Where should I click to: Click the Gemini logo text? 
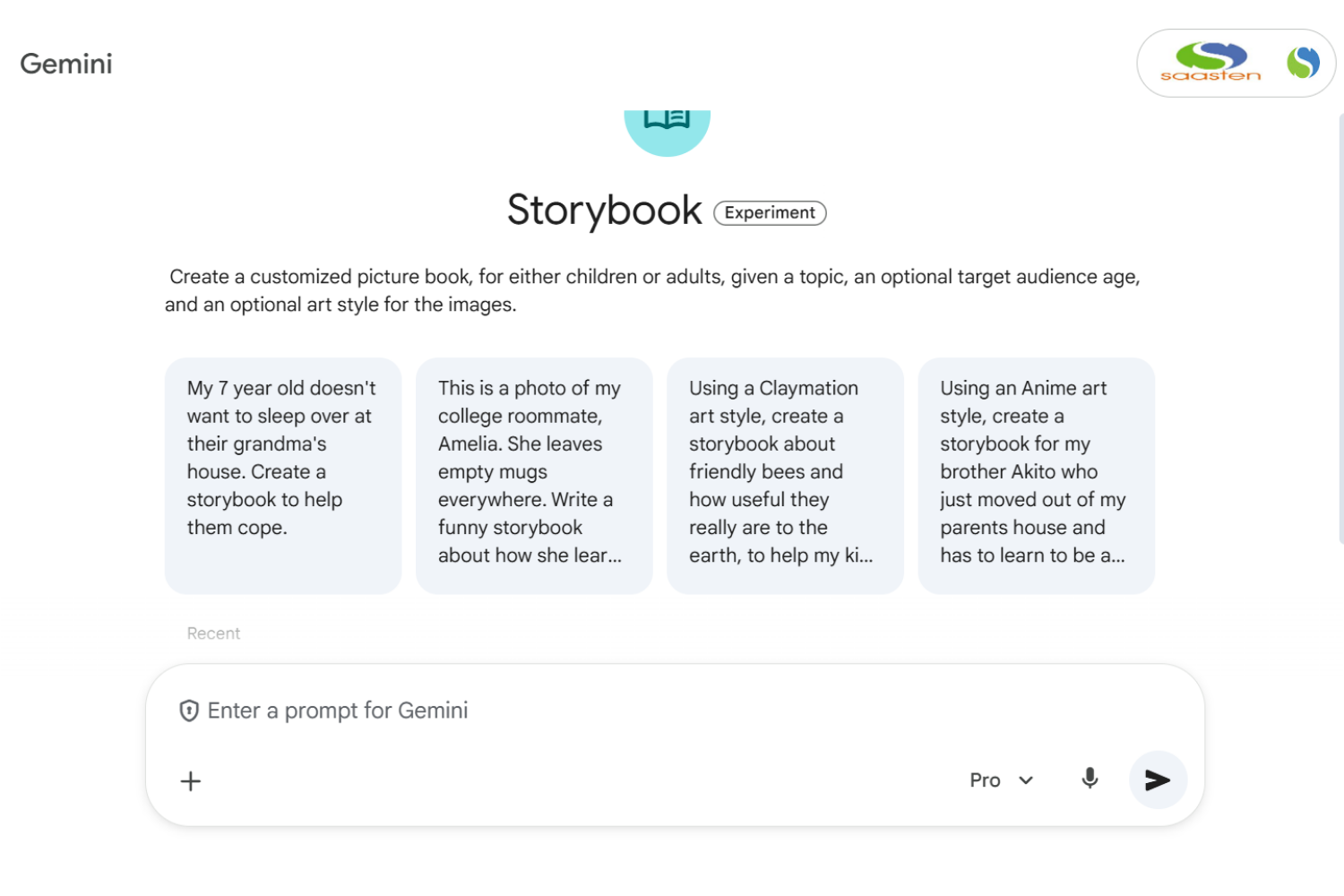click(66, 64)
